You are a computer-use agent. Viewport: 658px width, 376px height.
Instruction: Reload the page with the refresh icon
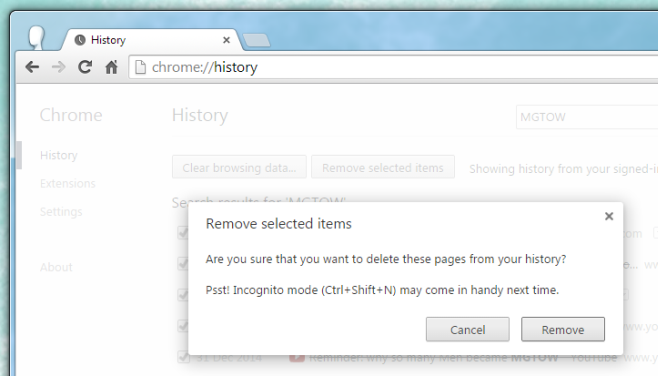[85, 67]
